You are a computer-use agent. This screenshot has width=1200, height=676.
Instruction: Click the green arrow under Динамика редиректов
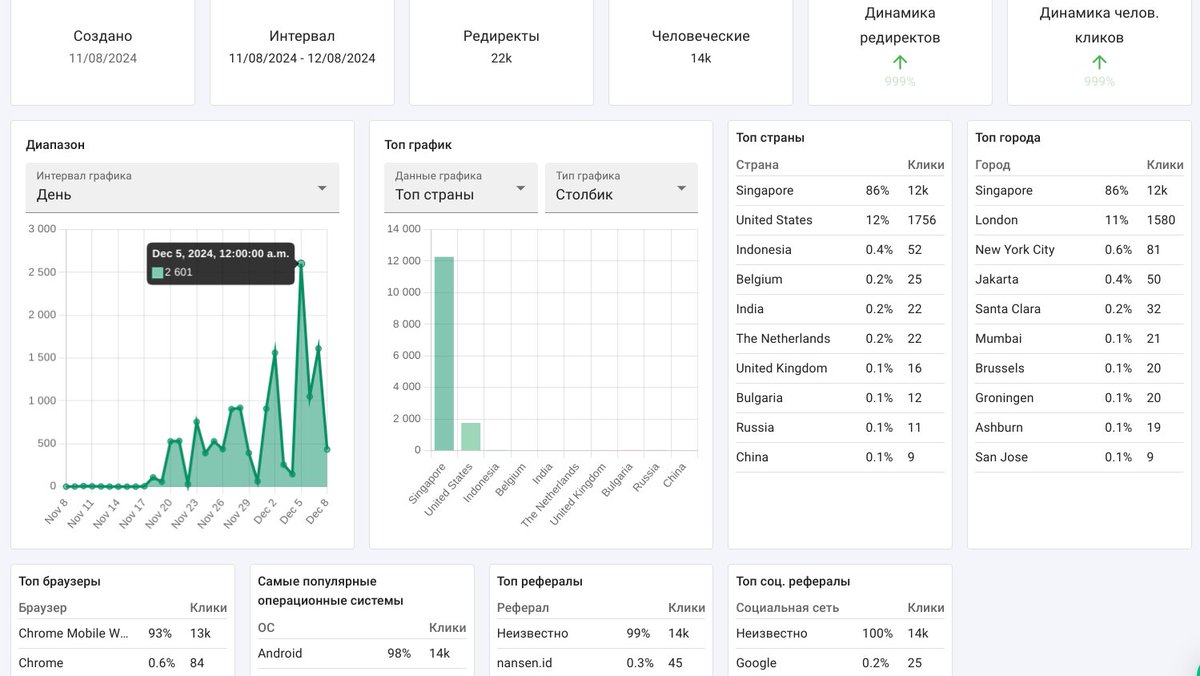point(900,62)
